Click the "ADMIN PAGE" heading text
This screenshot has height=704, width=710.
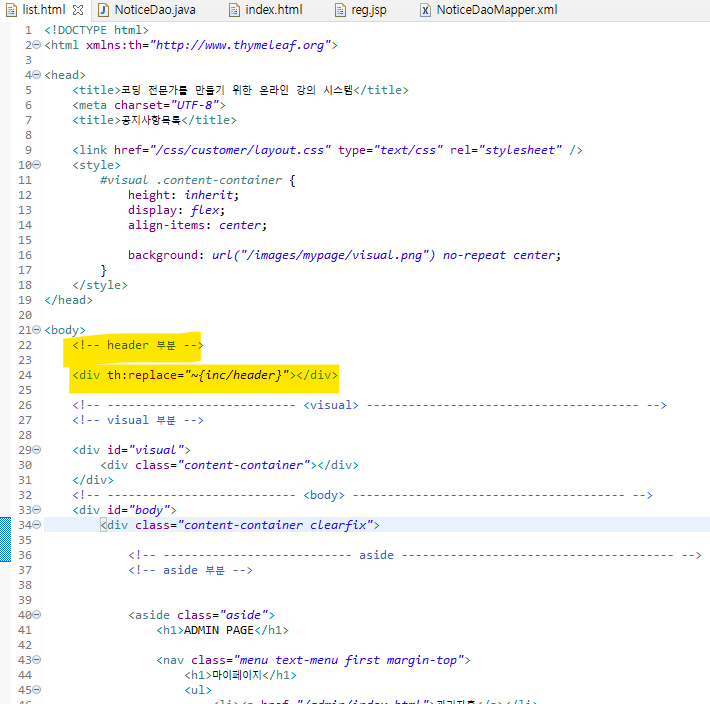[219, 630]
